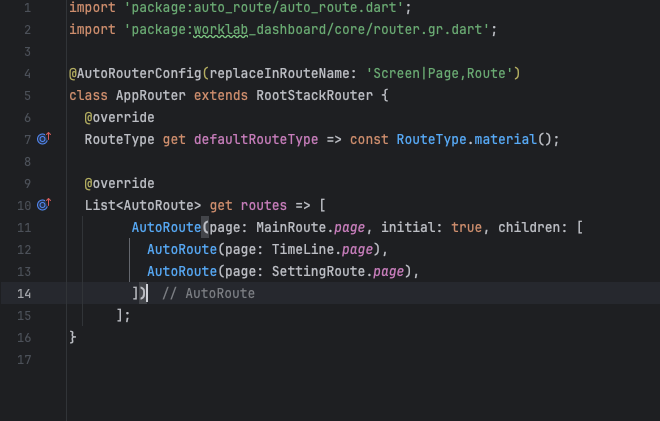
Task: Click the routes getter name
Action: click(x=263, y=205)
